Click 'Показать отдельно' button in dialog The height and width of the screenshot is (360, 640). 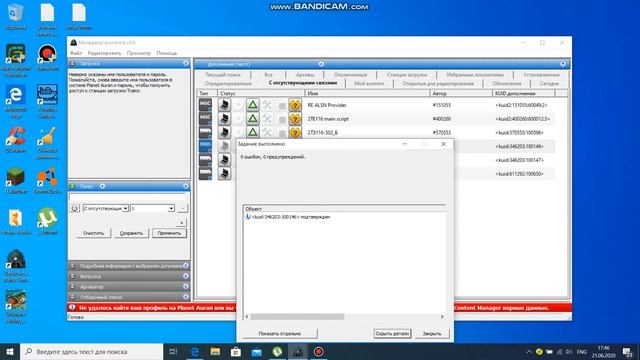280,333
